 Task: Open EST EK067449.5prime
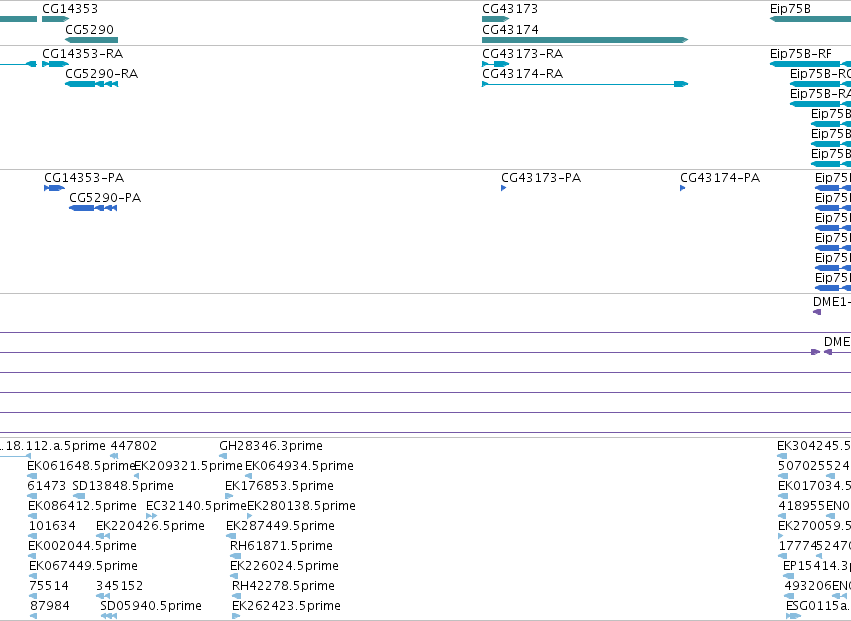click(x=84, y=566)
